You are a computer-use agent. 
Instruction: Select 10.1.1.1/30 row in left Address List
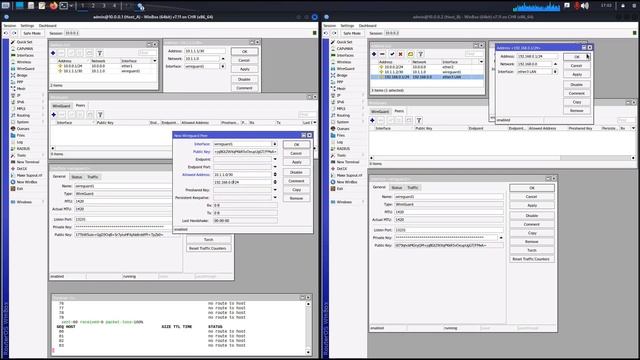click(104, 71)
